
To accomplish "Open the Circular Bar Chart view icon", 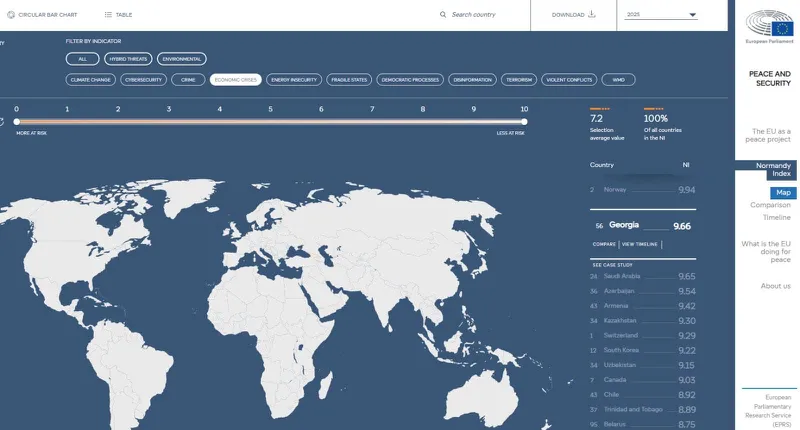I will coord(11,15).
